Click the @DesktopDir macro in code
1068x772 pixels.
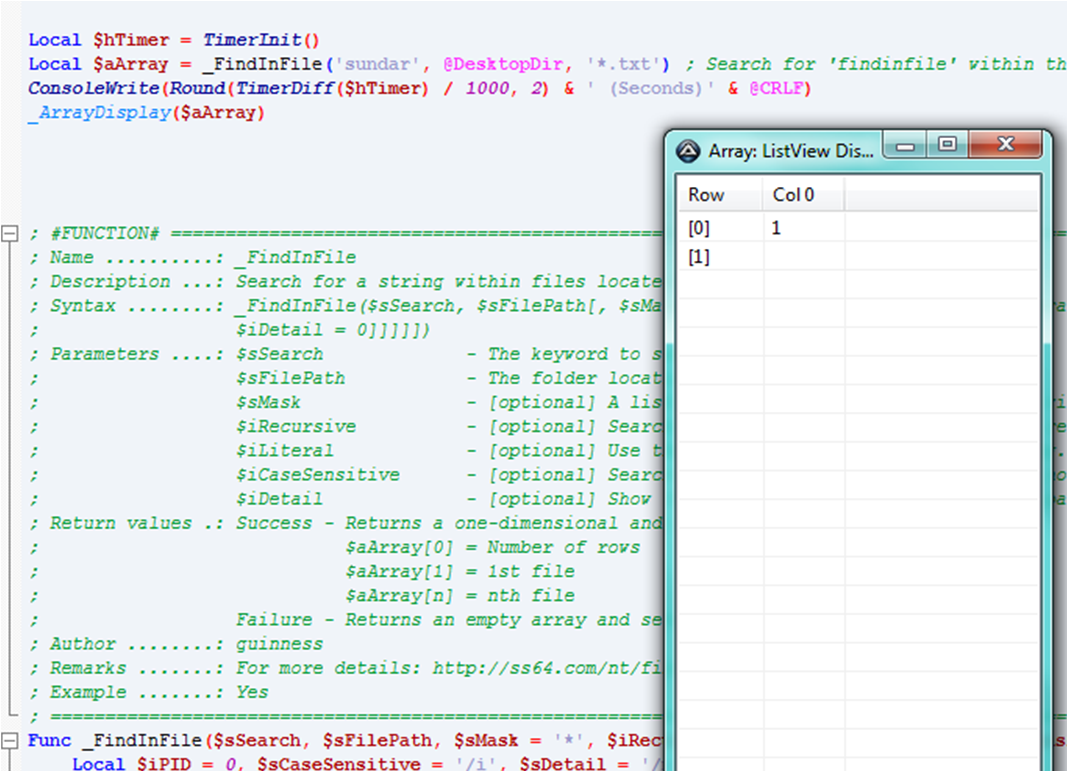pos(503,64)
